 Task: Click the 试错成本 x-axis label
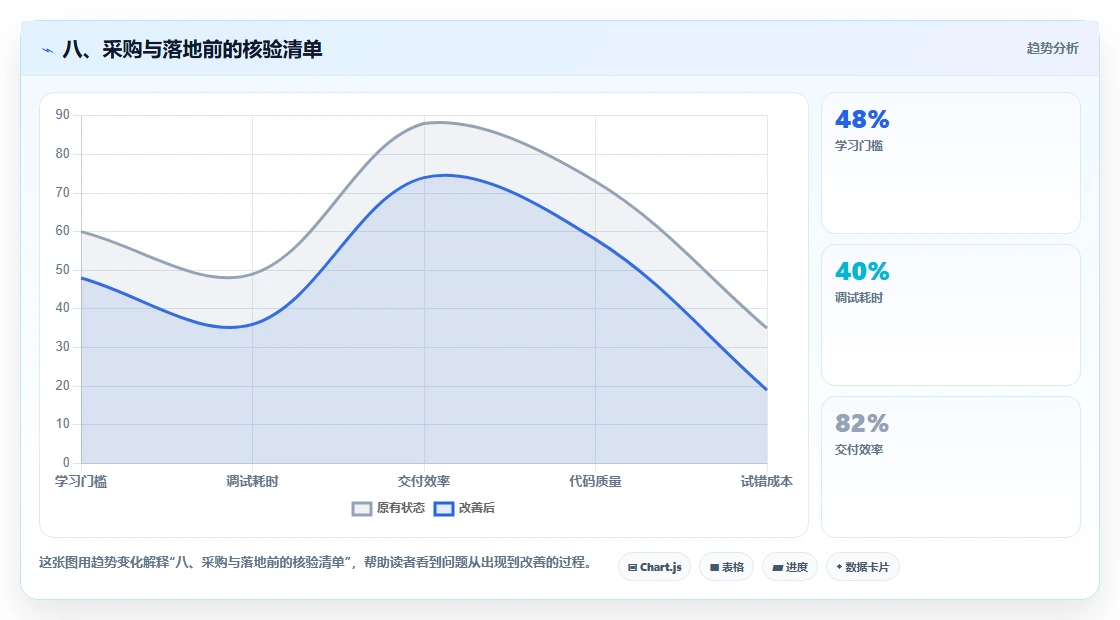766,481
